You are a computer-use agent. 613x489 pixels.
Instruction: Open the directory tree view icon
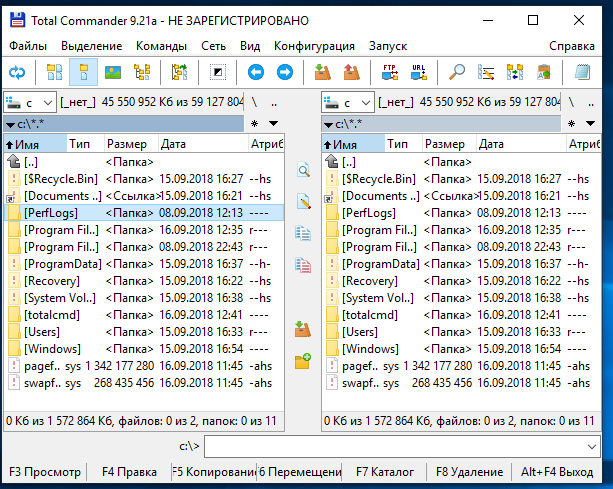142,72
